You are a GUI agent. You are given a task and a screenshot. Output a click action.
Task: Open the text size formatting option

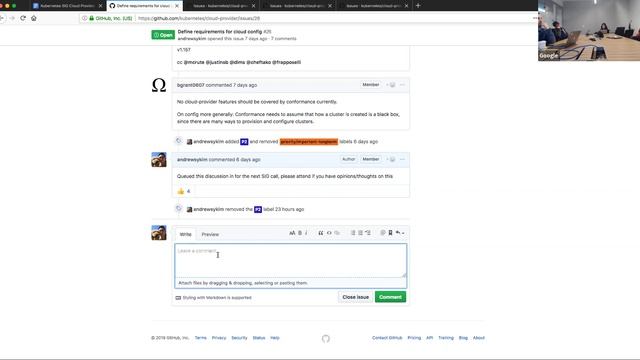coord(292,233)
